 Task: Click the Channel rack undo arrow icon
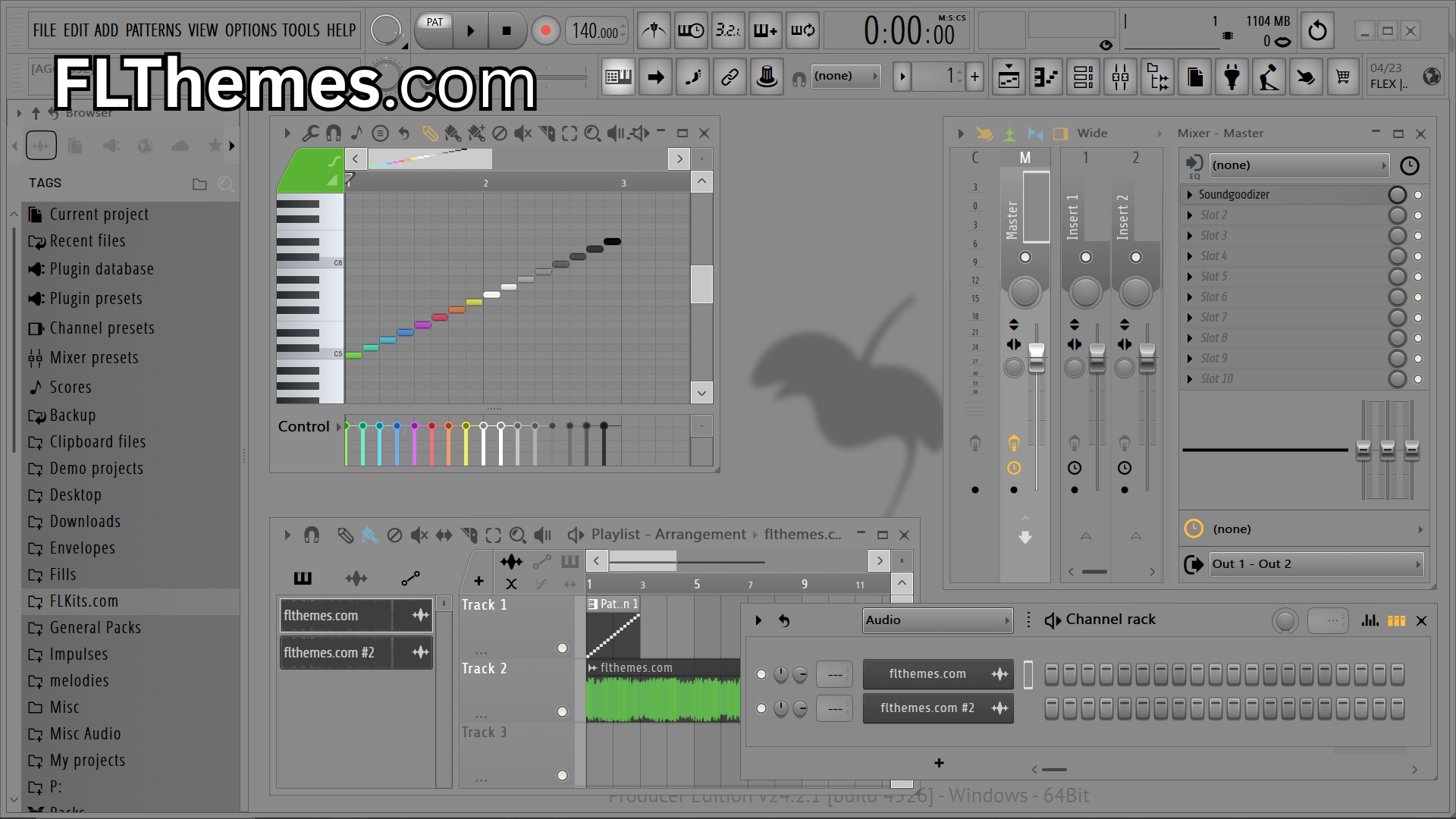pyautogui.click(x=784, y=620)
